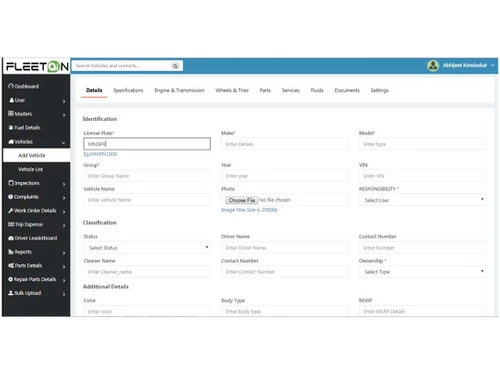Click the Model Enter type field
500x375 pixels.
point(422,144)
